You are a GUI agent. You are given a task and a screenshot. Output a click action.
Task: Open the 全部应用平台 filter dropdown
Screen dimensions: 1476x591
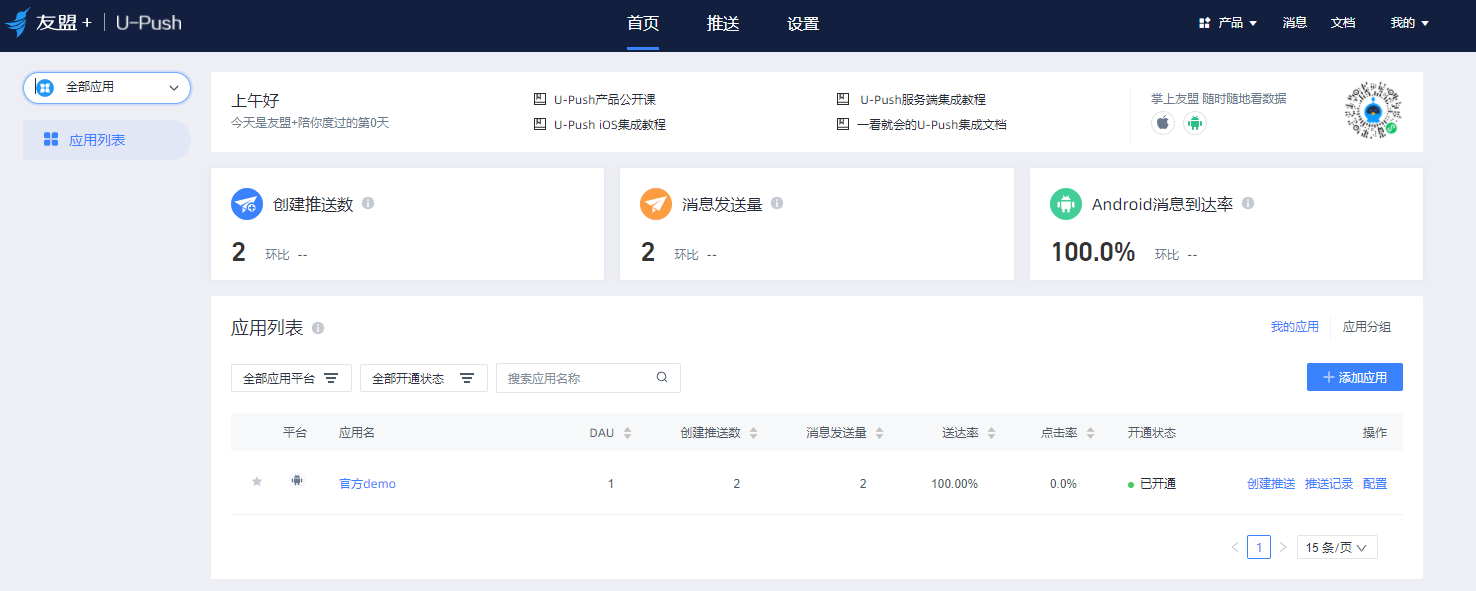291,378
